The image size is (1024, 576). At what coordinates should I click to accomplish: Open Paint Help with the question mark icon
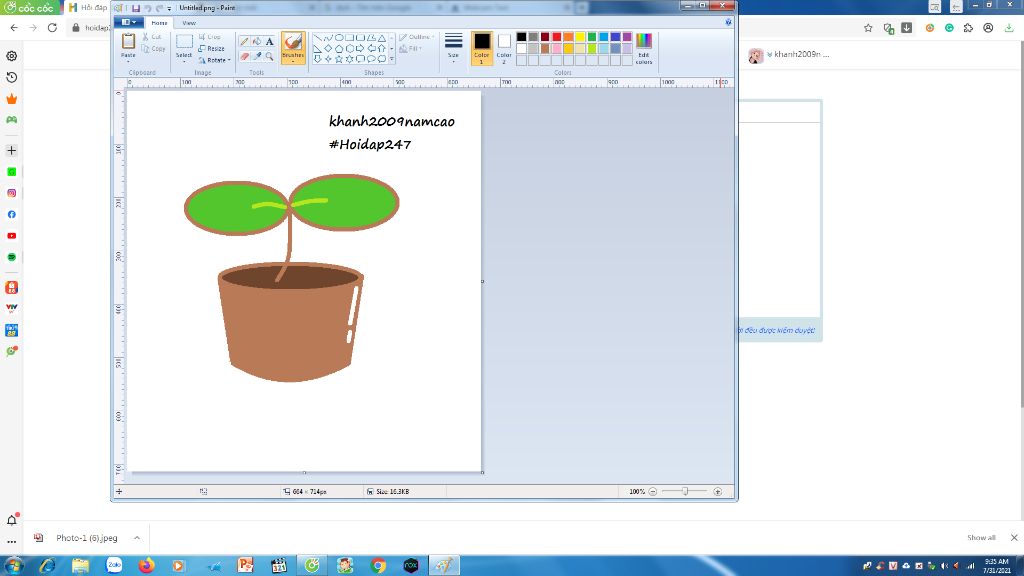coord(728,22)
